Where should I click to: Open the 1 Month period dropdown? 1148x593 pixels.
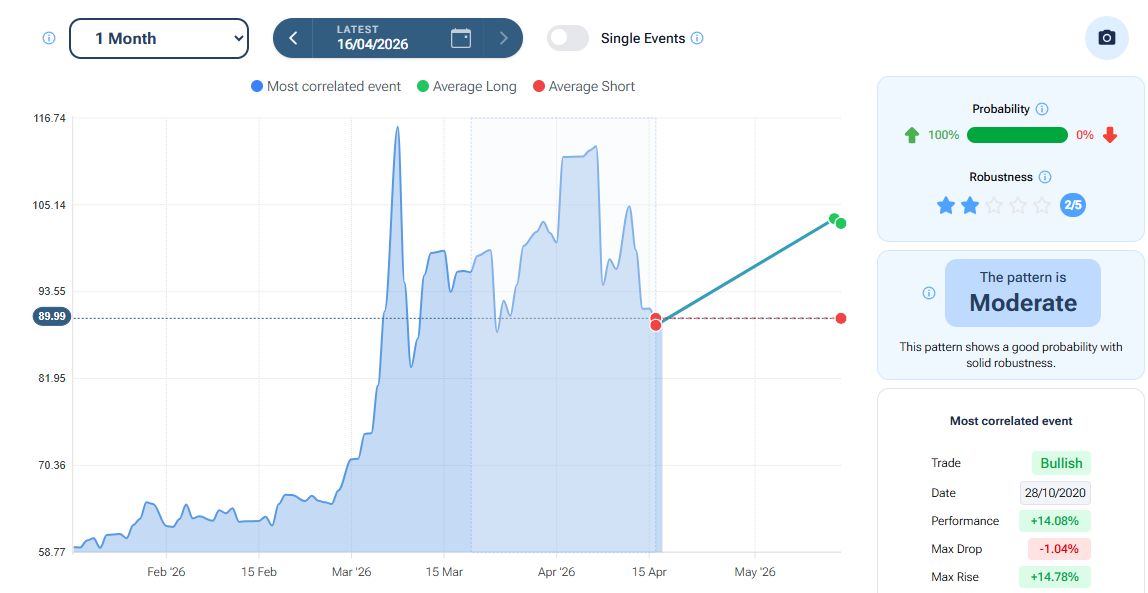point(158,38)
